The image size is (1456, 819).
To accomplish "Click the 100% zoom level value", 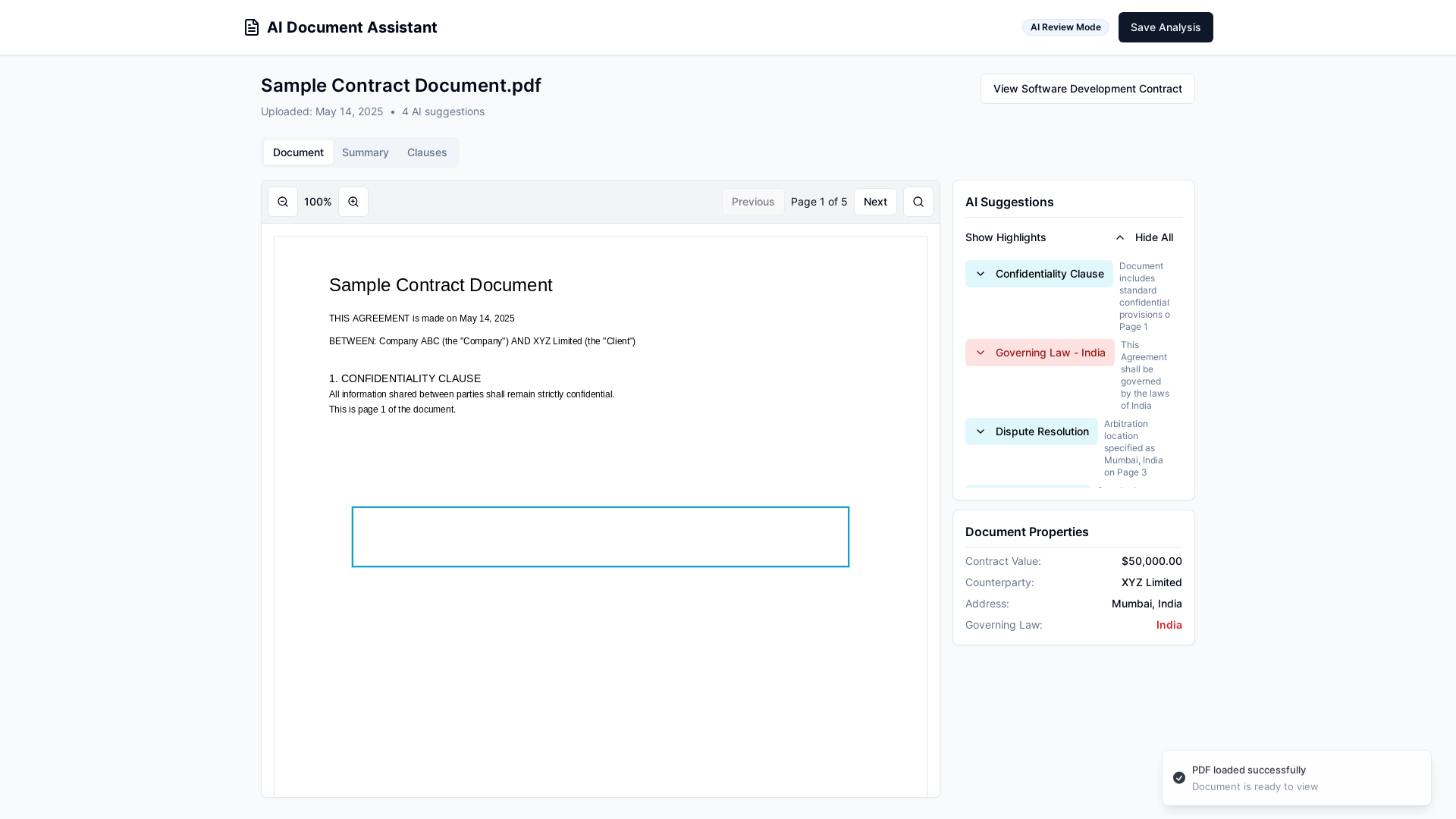I will (318, 202).
